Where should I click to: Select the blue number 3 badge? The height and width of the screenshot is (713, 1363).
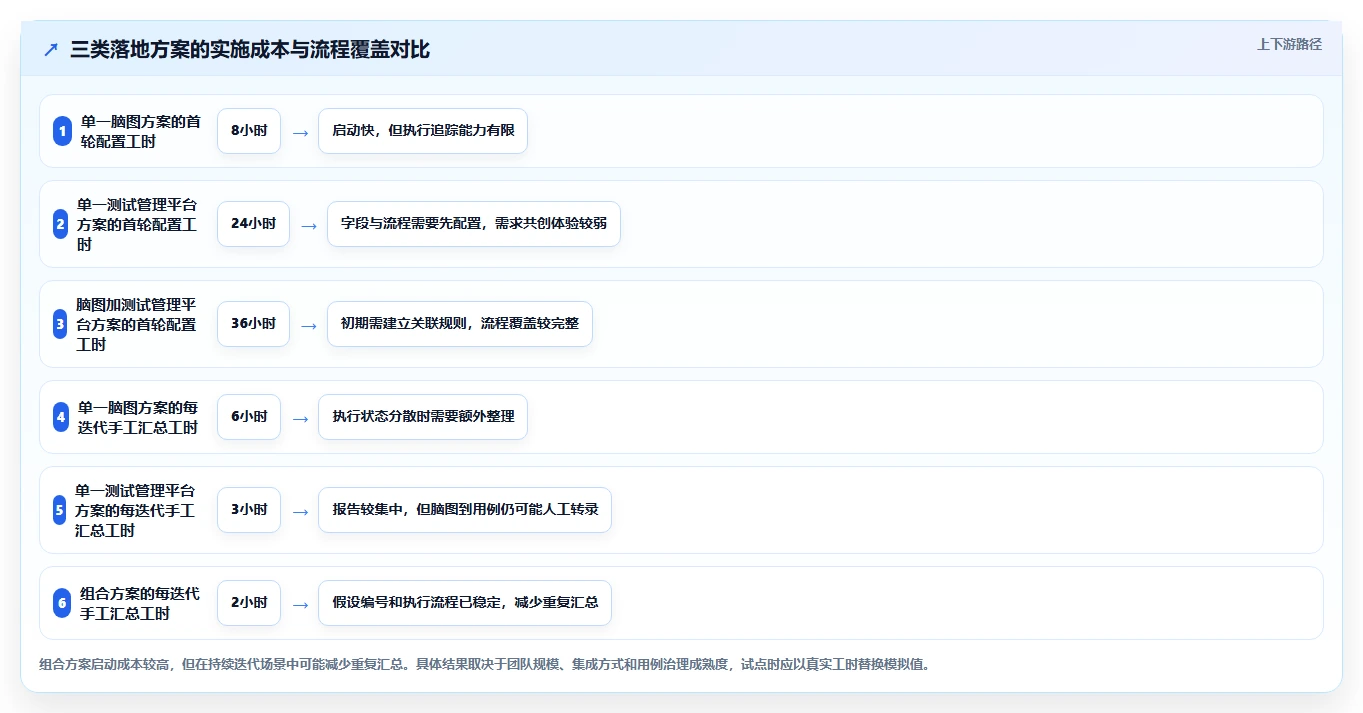60,324
